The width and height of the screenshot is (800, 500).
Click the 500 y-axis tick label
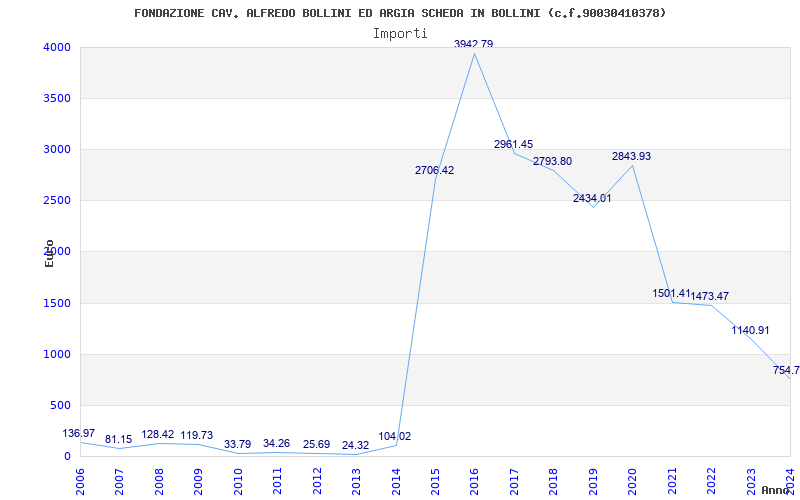[58, 406]
